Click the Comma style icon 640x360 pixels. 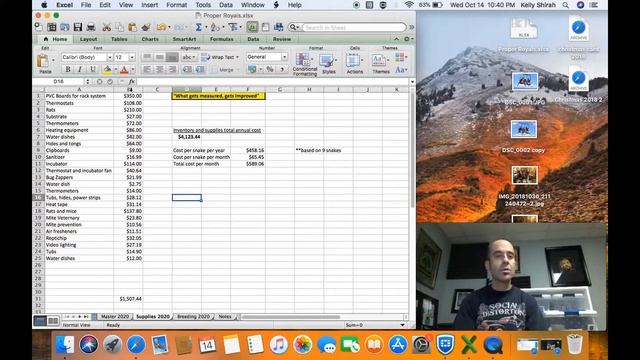[282, 69]
